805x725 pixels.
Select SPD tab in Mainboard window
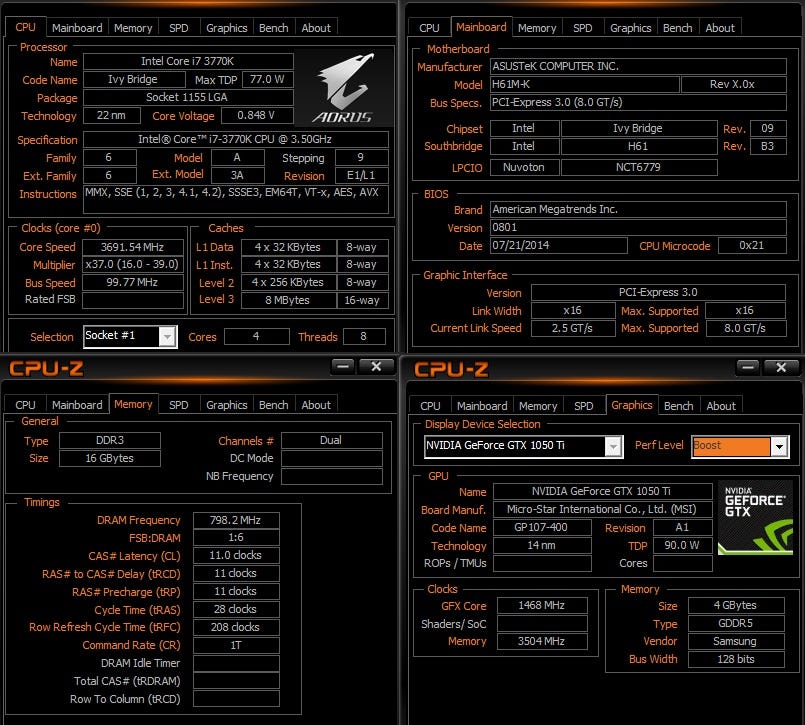pyautogui.click(x=583, y=28)
